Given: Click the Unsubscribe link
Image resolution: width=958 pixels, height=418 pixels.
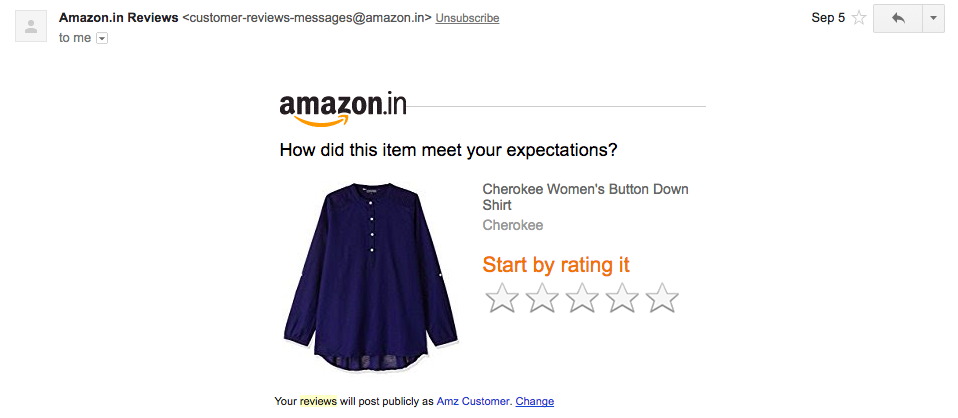Looking at the screenshot, I should pos(467,18).
